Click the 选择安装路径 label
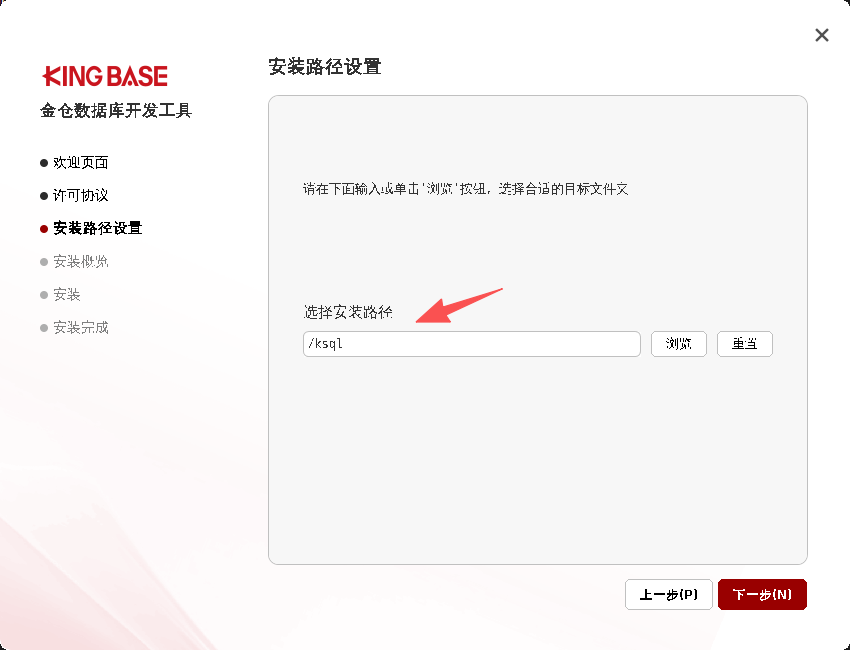The image size is (850, 650). pos(348,312)
